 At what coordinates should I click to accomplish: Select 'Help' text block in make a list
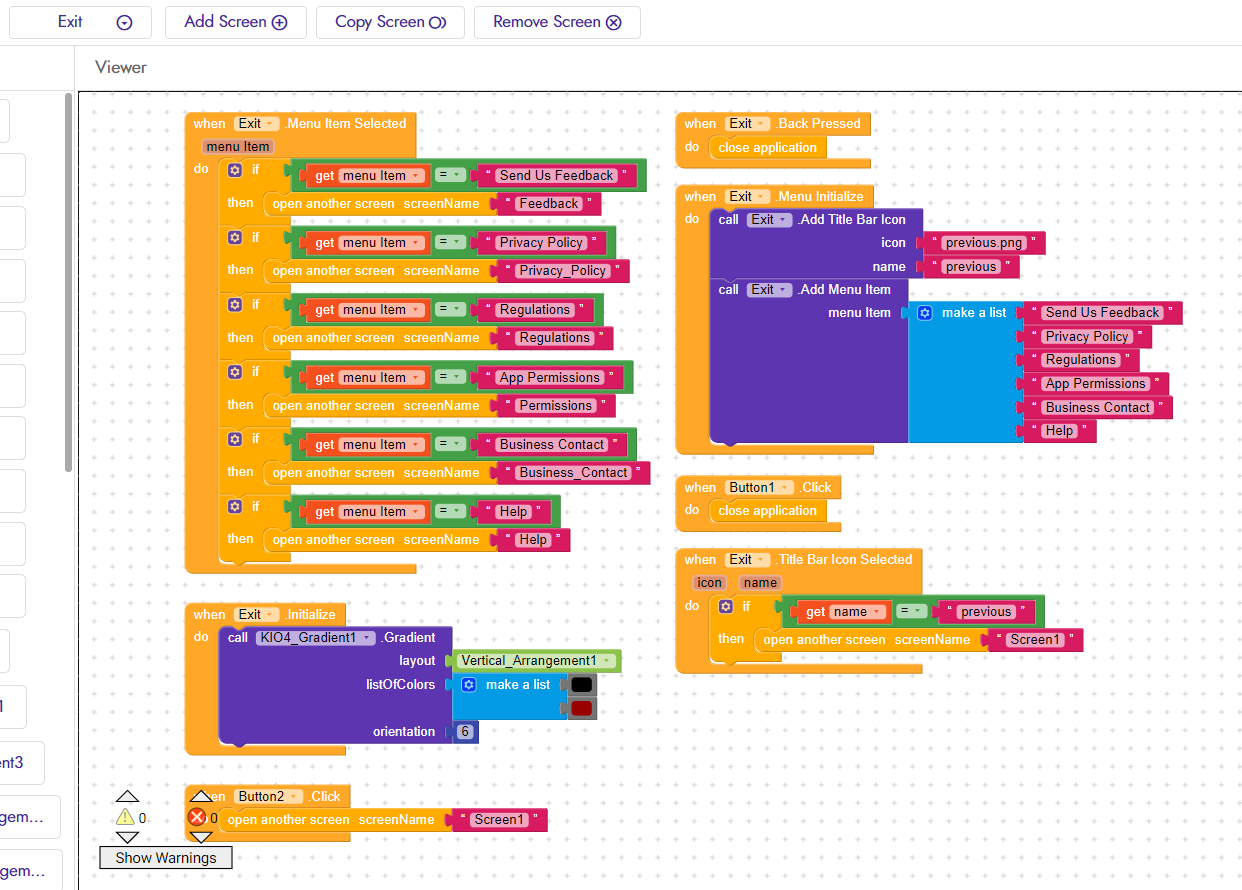point(1059,432)
